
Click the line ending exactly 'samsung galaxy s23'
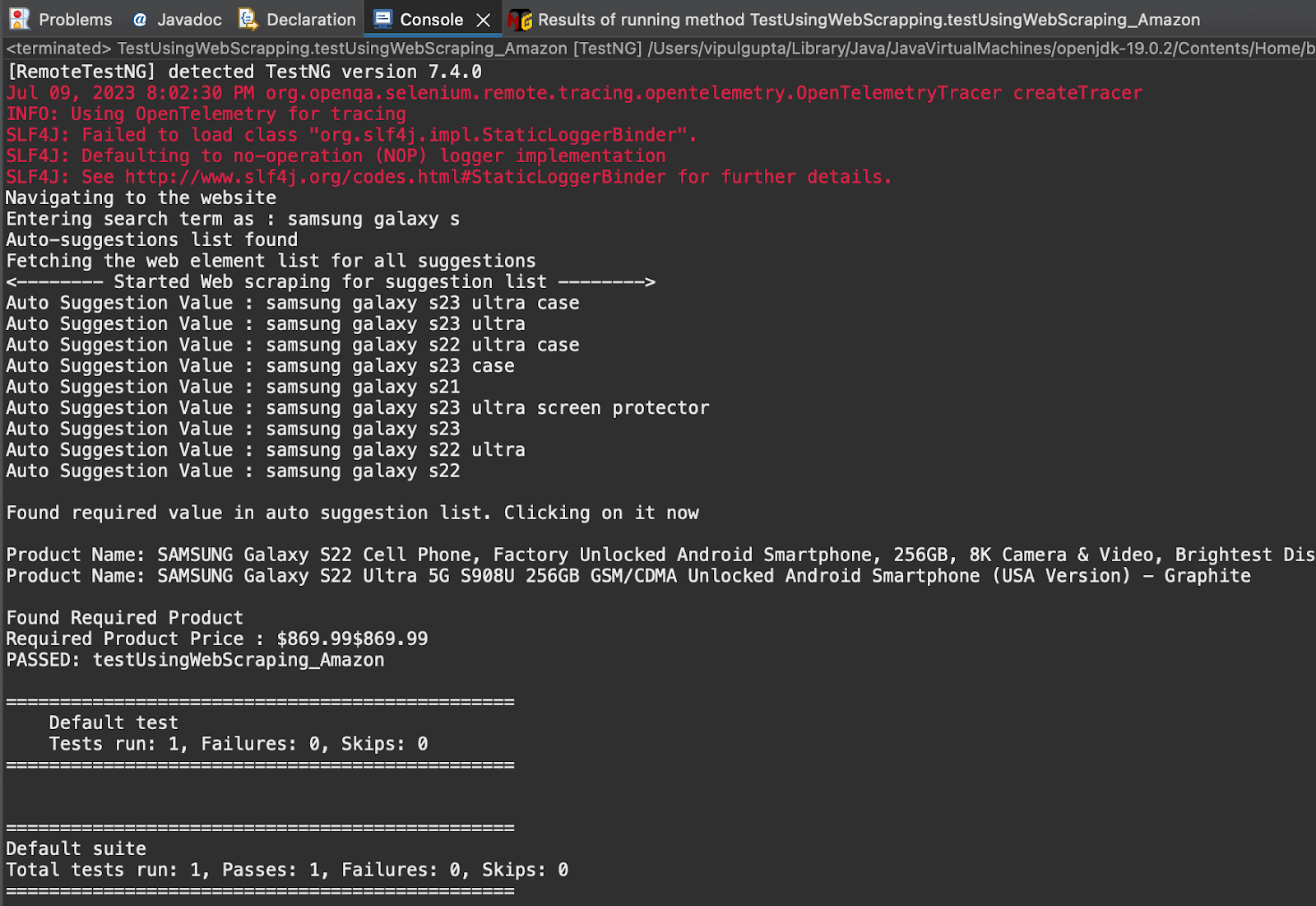click(233, 429)
